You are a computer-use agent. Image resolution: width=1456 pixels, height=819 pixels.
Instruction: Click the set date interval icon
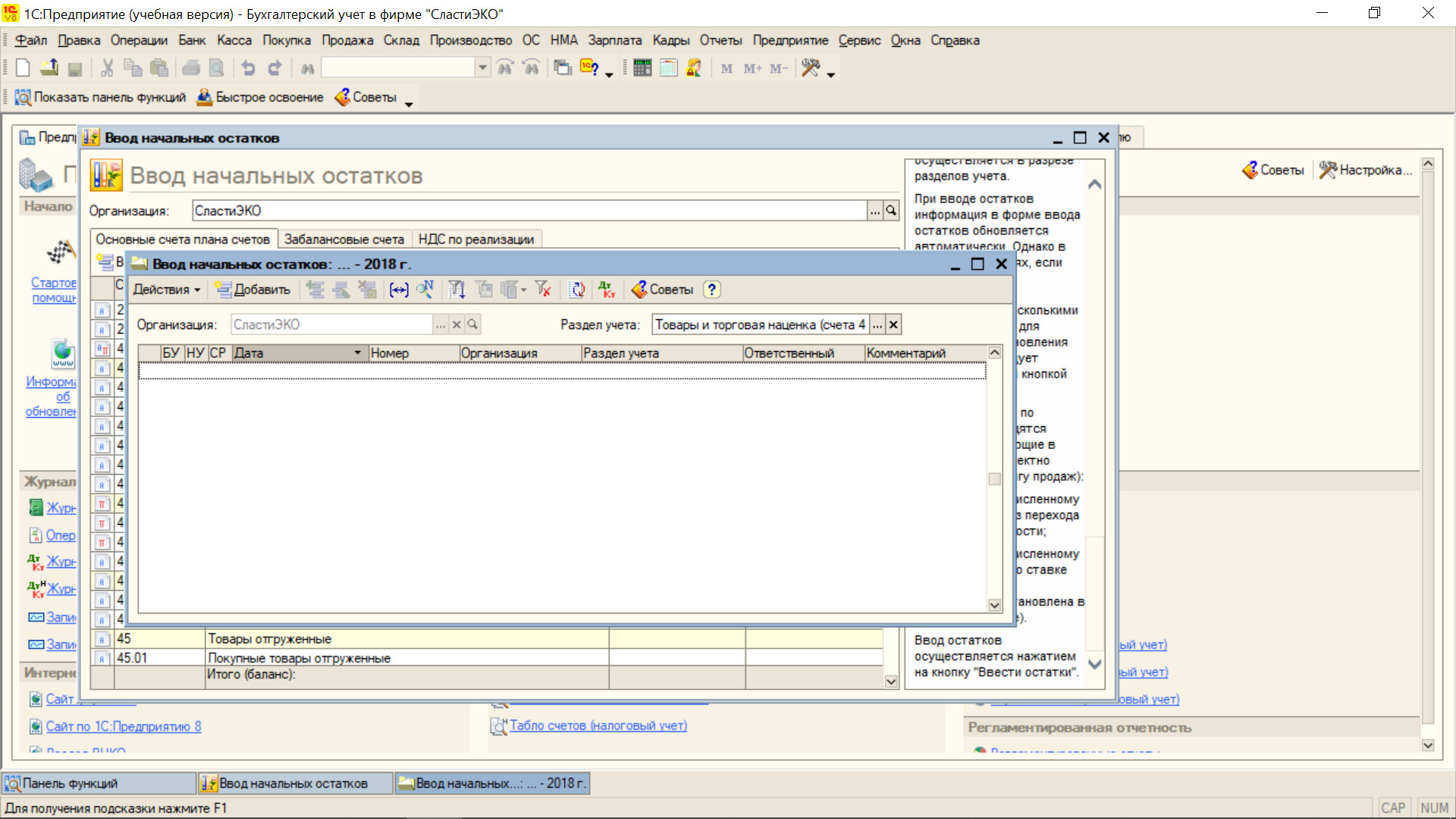pos(399,289)
